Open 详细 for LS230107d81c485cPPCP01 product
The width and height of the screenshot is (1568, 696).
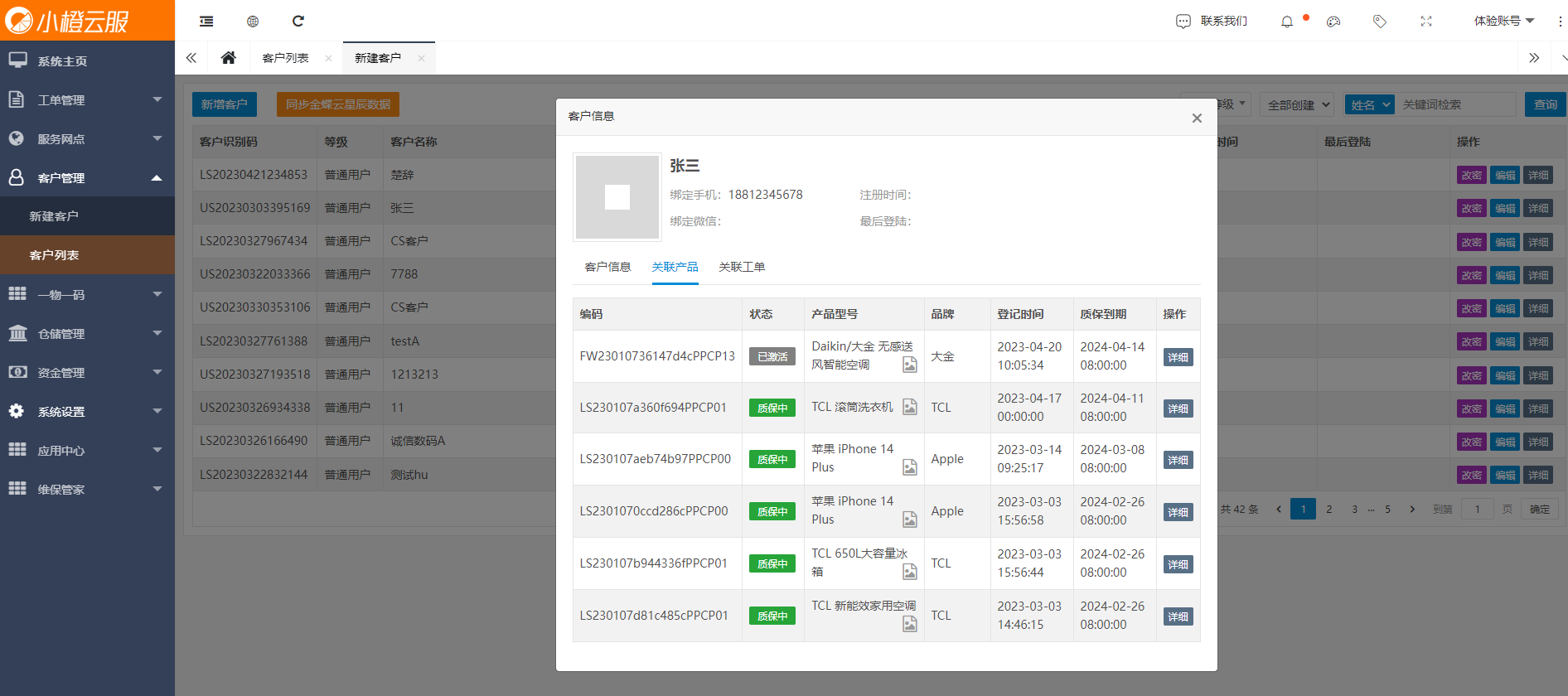pos(1178,616)
